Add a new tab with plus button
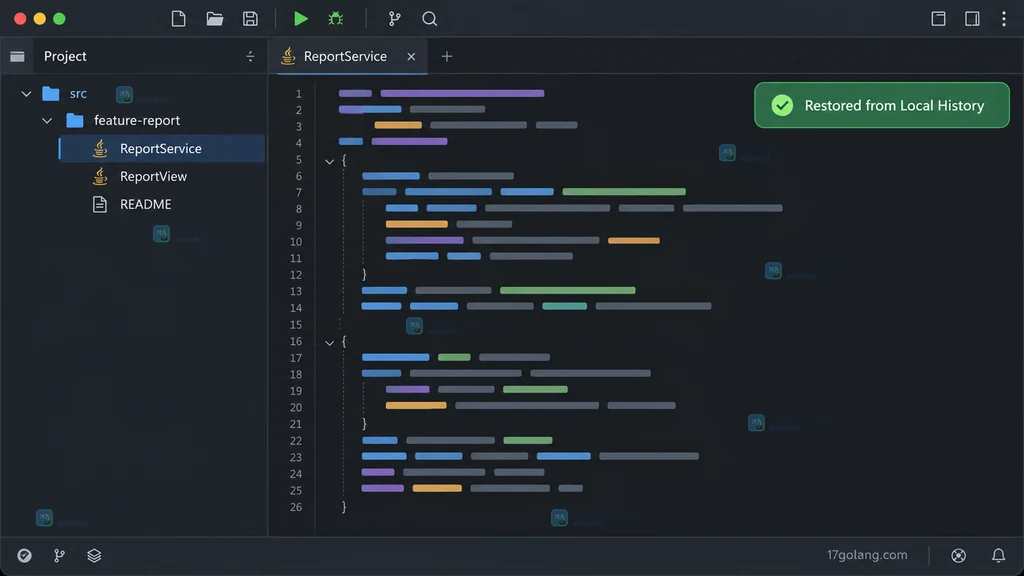The image size is (1024, 576). pyautogui.click(x=447, y=57)
